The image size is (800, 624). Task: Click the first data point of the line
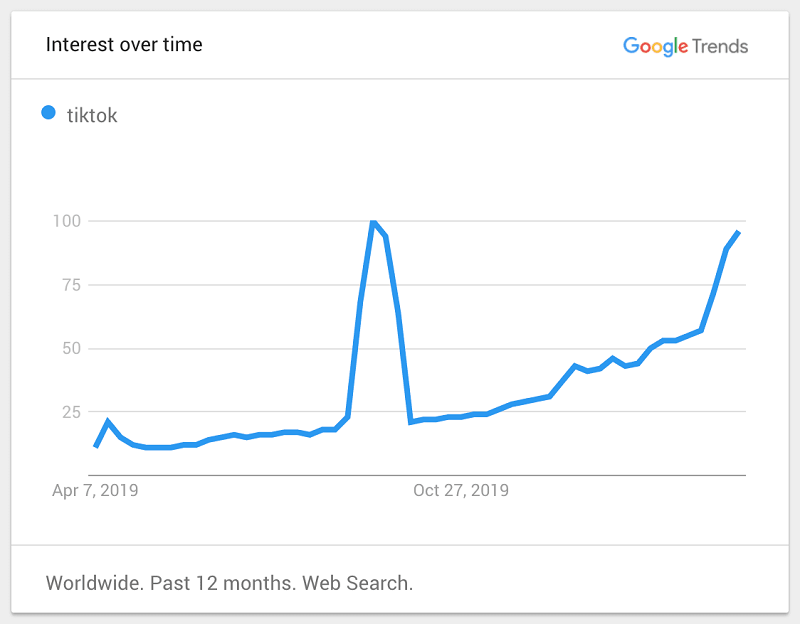tap(95, 446)
